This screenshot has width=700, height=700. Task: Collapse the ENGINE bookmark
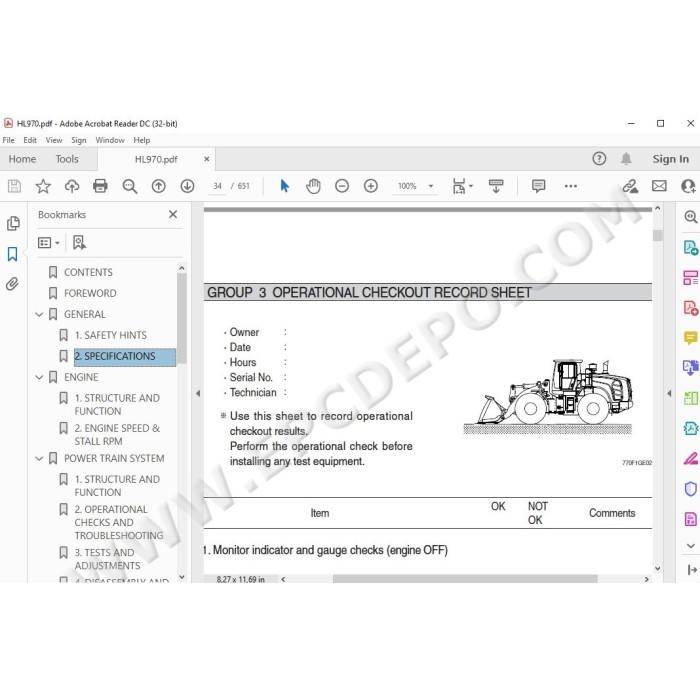[x=39, y=377]
